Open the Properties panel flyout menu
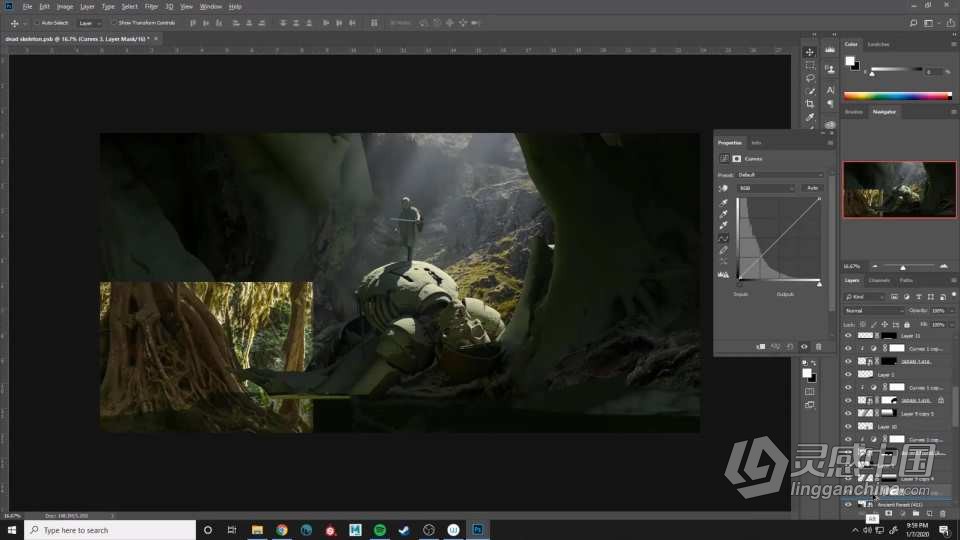 [x=830, y=143]
